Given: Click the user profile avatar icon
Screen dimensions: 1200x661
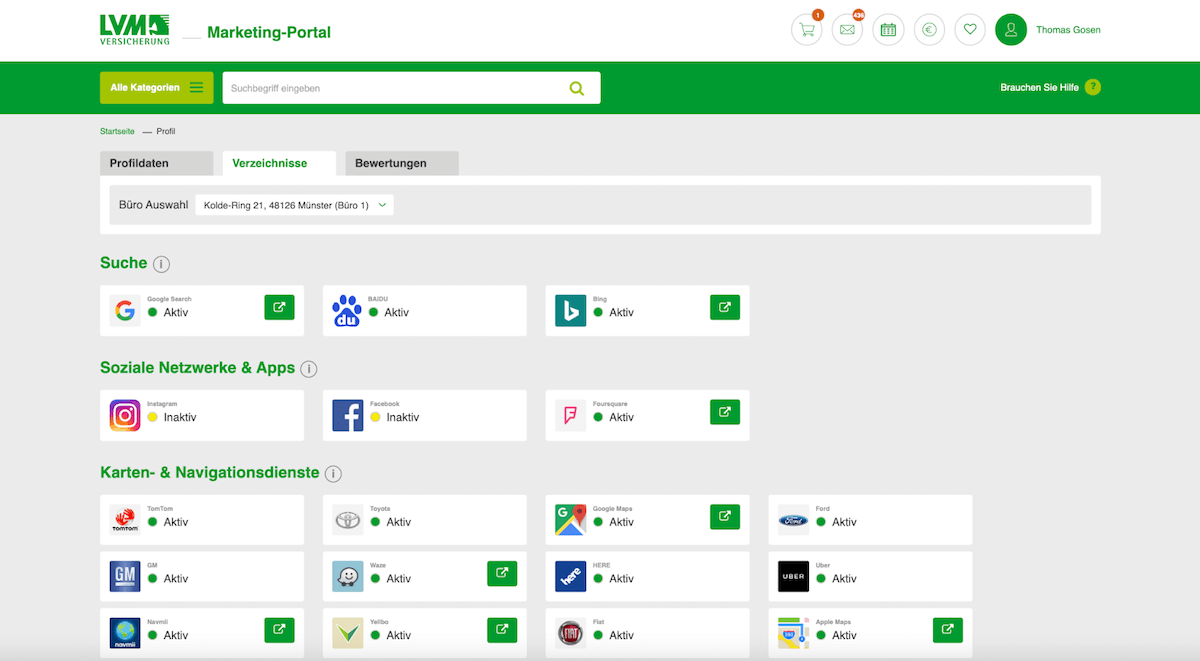Looking at the screenshot, I should pyautogui.click(x=1011, y=30).
